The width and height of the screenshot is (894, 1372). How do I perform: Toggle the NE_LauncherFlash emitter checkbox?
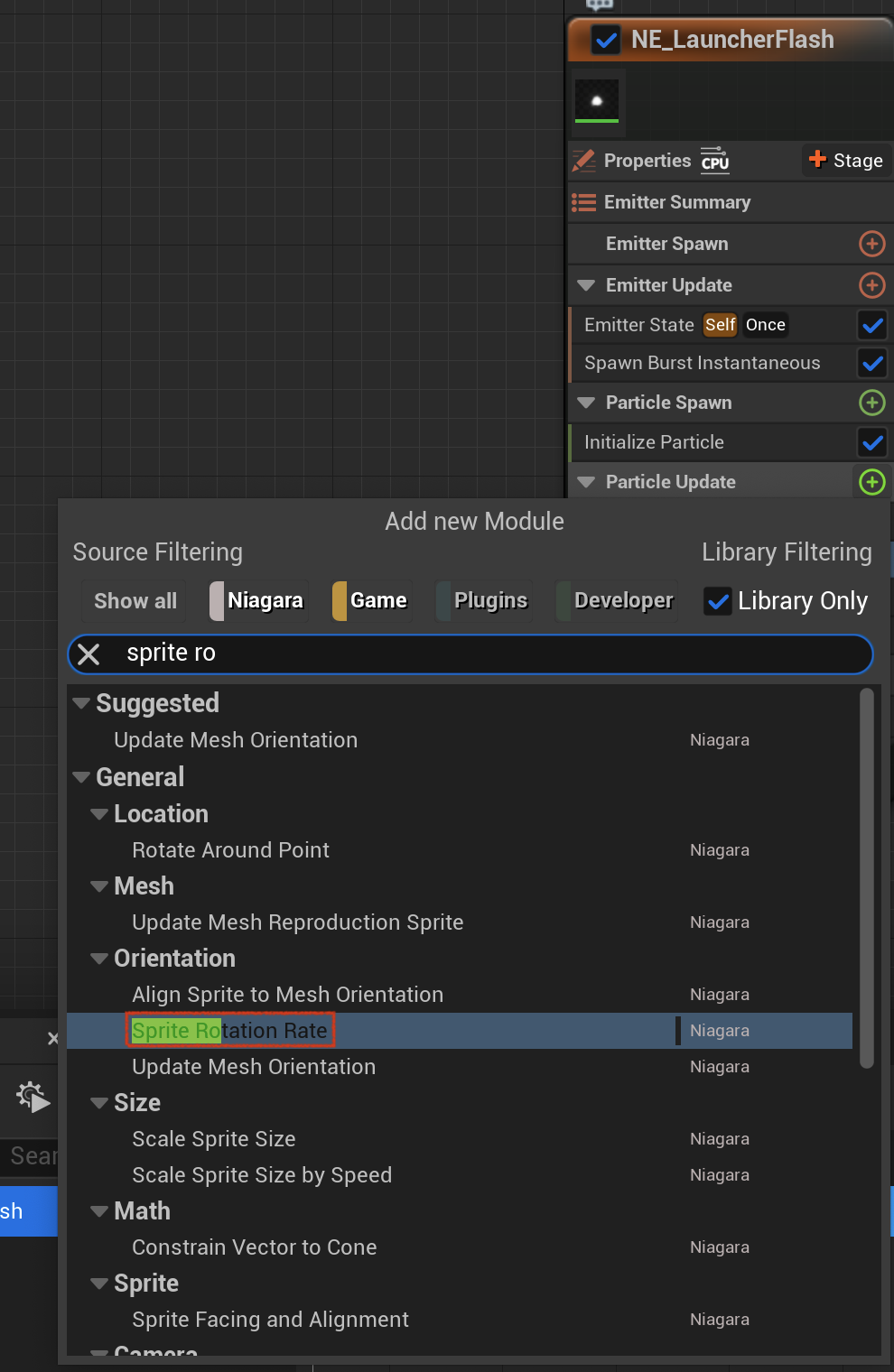click(x=605, y=40)
